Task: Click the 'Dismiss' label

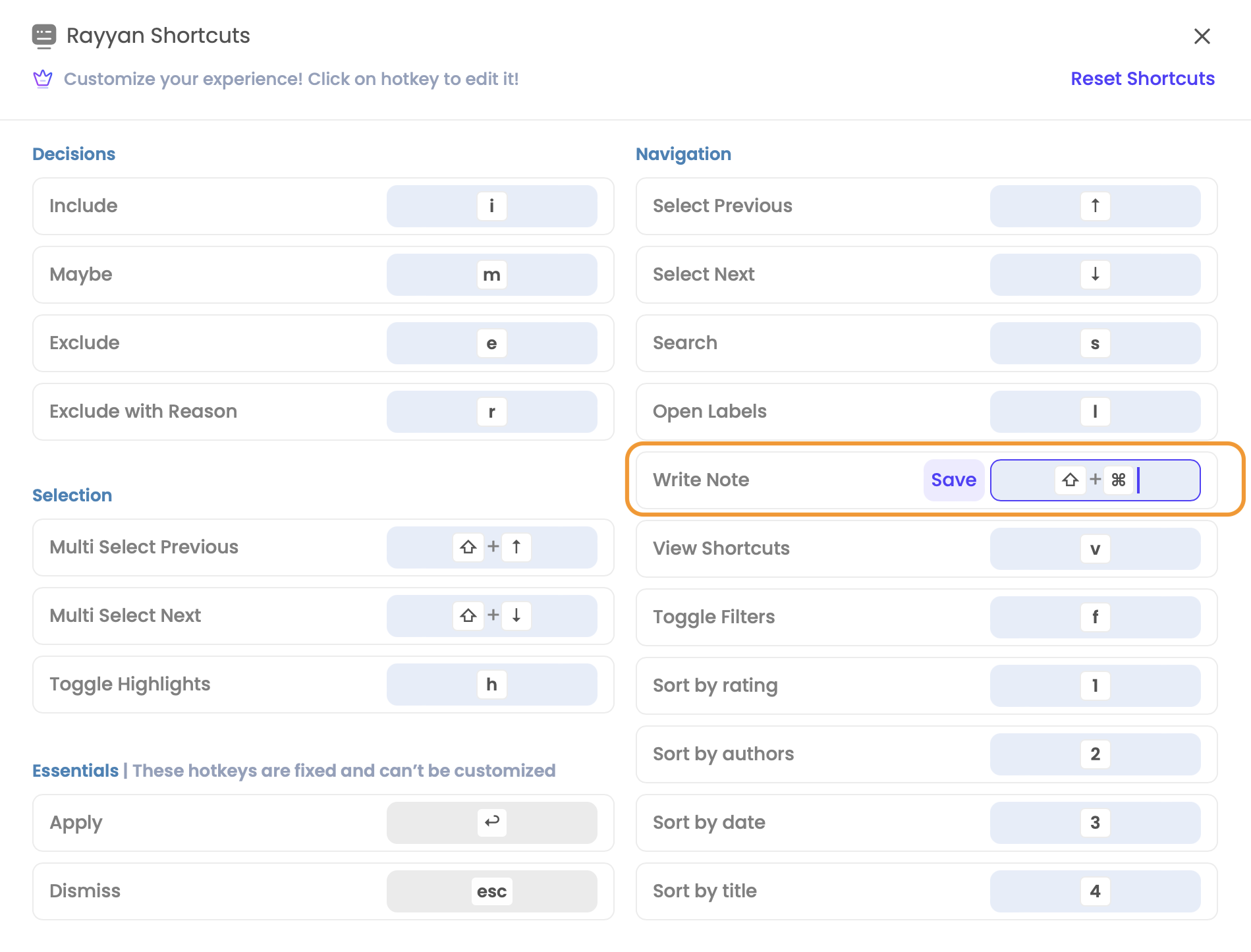Action: click(85, 891)
